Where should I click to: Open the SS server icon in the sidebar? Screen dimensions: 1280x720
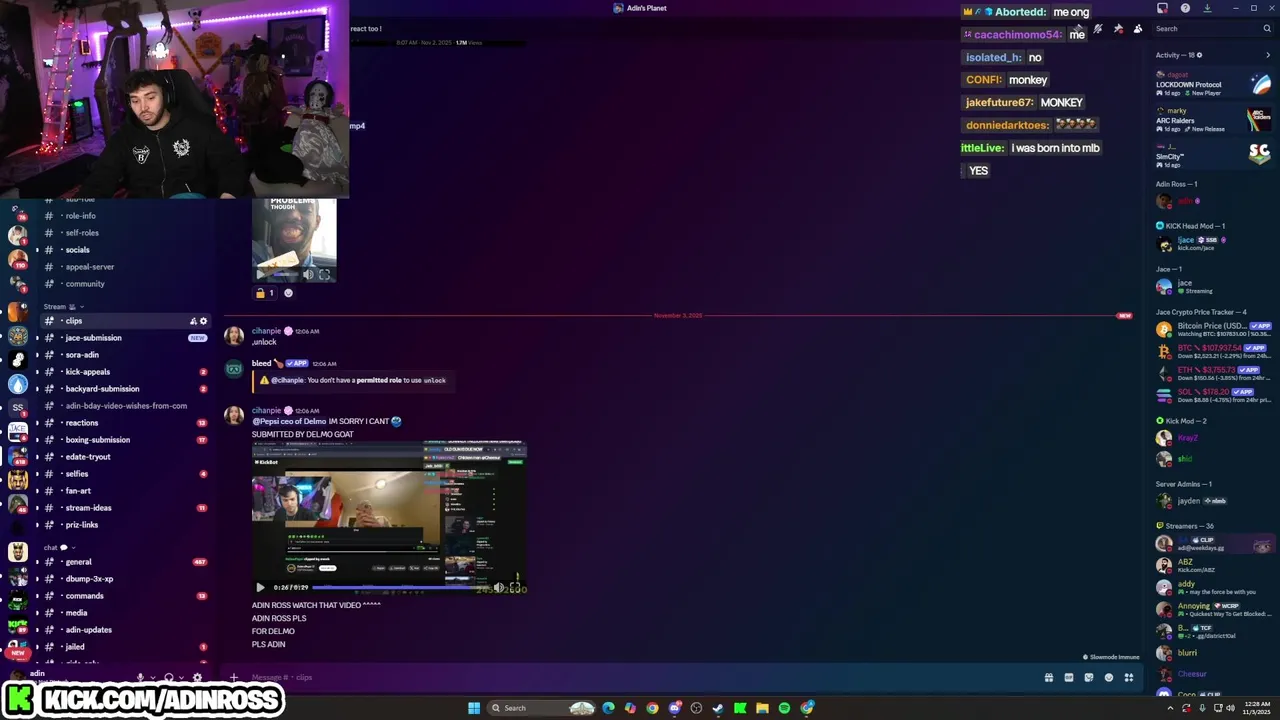pyautogui.click(x=17, y=408)
